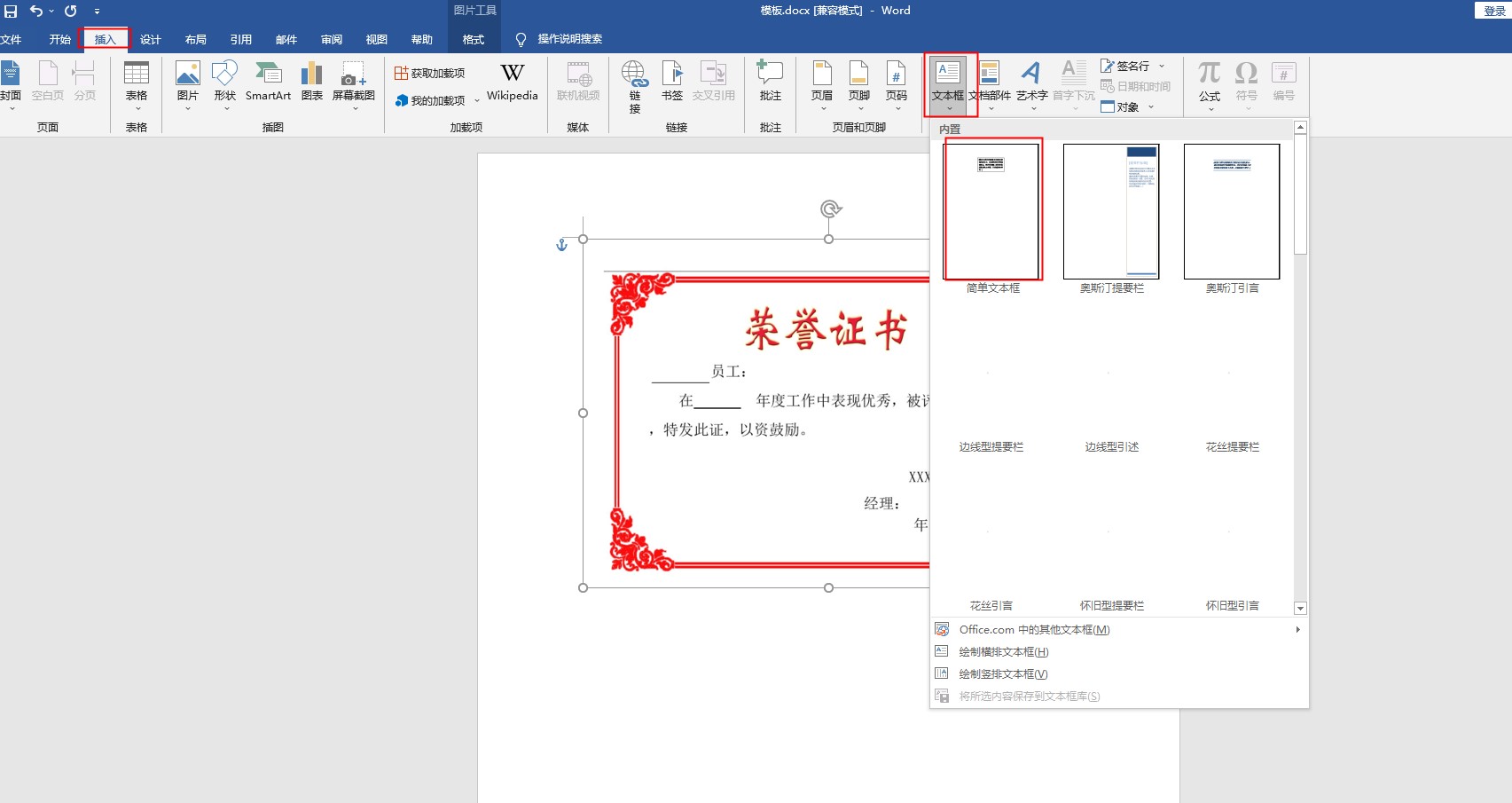Expand My Add-ins dropdown arrow
This screenshot has width=1512, height=803.
coord(477,100)
